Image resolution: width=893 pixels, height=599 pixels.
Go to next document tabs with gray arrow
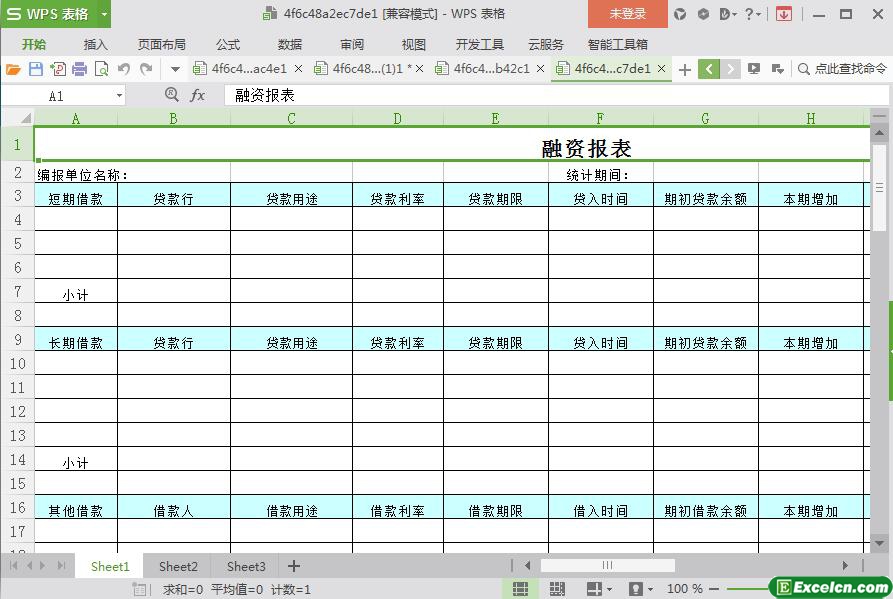pyautogui.click(x=731, y=69)
